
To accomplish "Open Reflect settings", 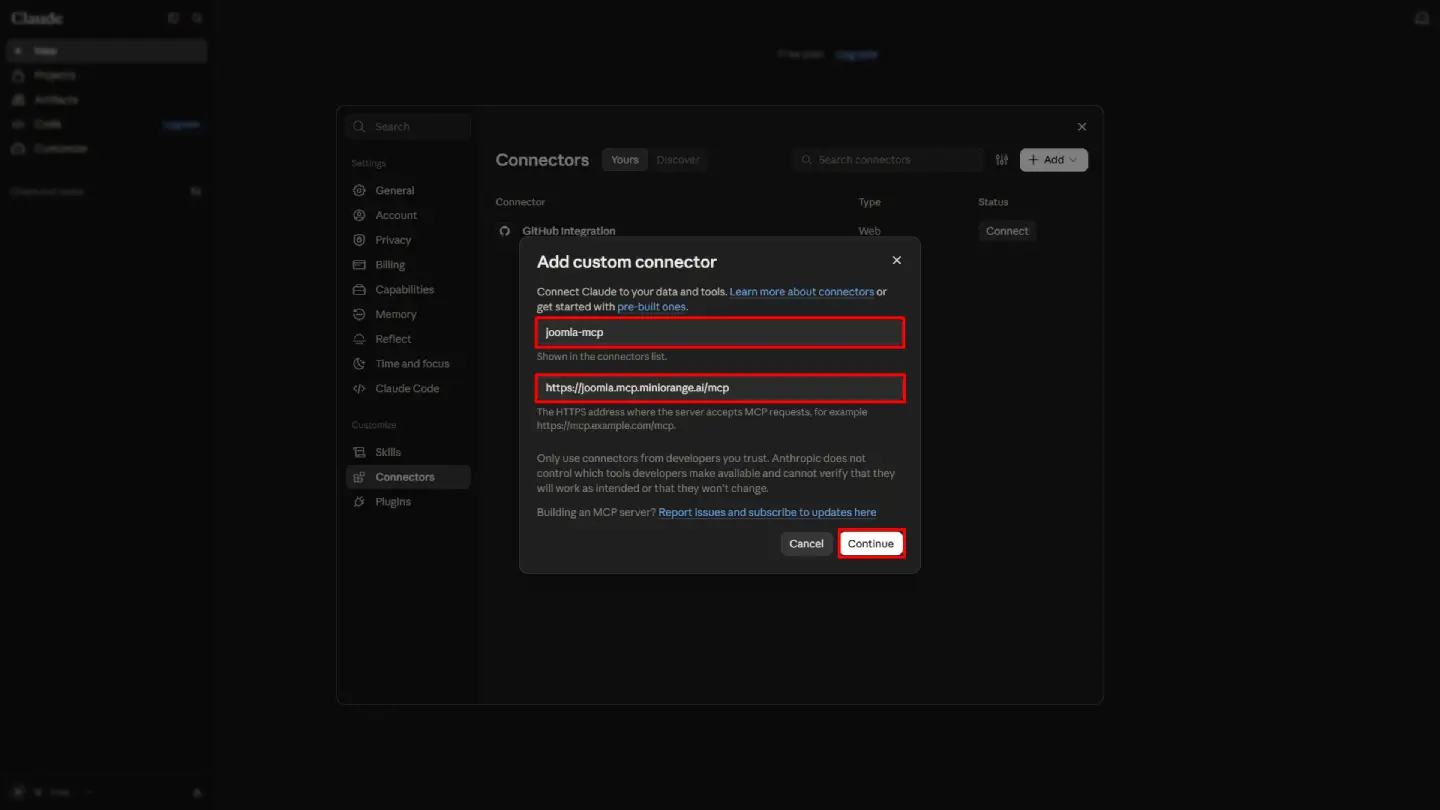I will click(x=408, y=339).
